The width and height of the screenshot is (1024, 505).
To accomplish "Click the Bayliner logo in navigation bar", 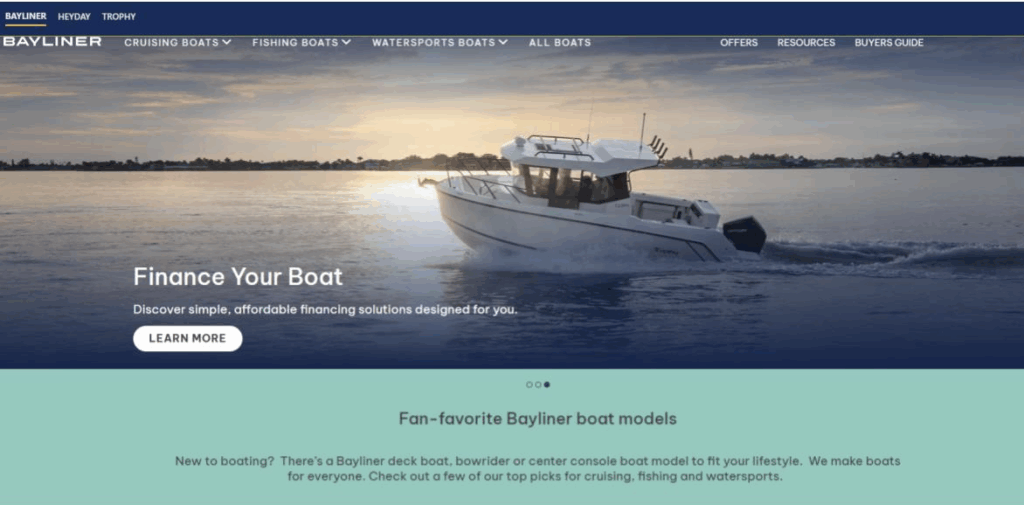I will pos(52,42).
